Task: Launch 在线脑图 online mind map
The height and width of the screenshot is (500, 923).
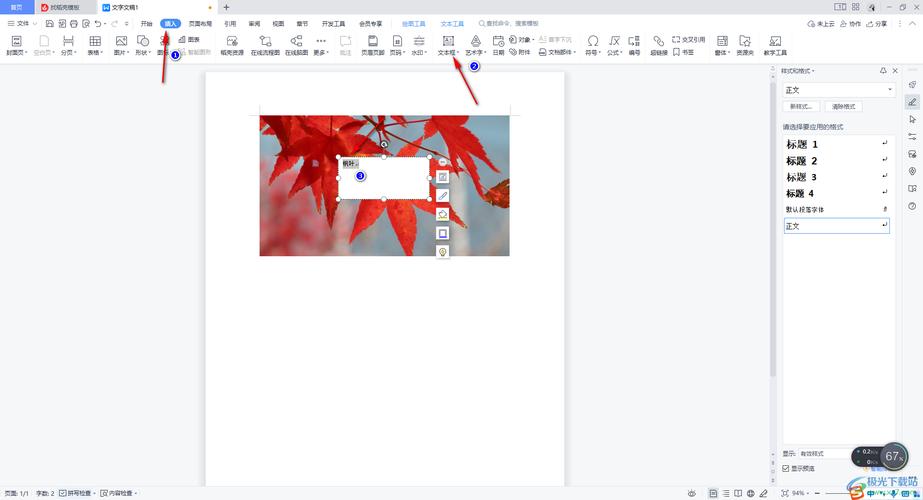Action: point(296,45)
